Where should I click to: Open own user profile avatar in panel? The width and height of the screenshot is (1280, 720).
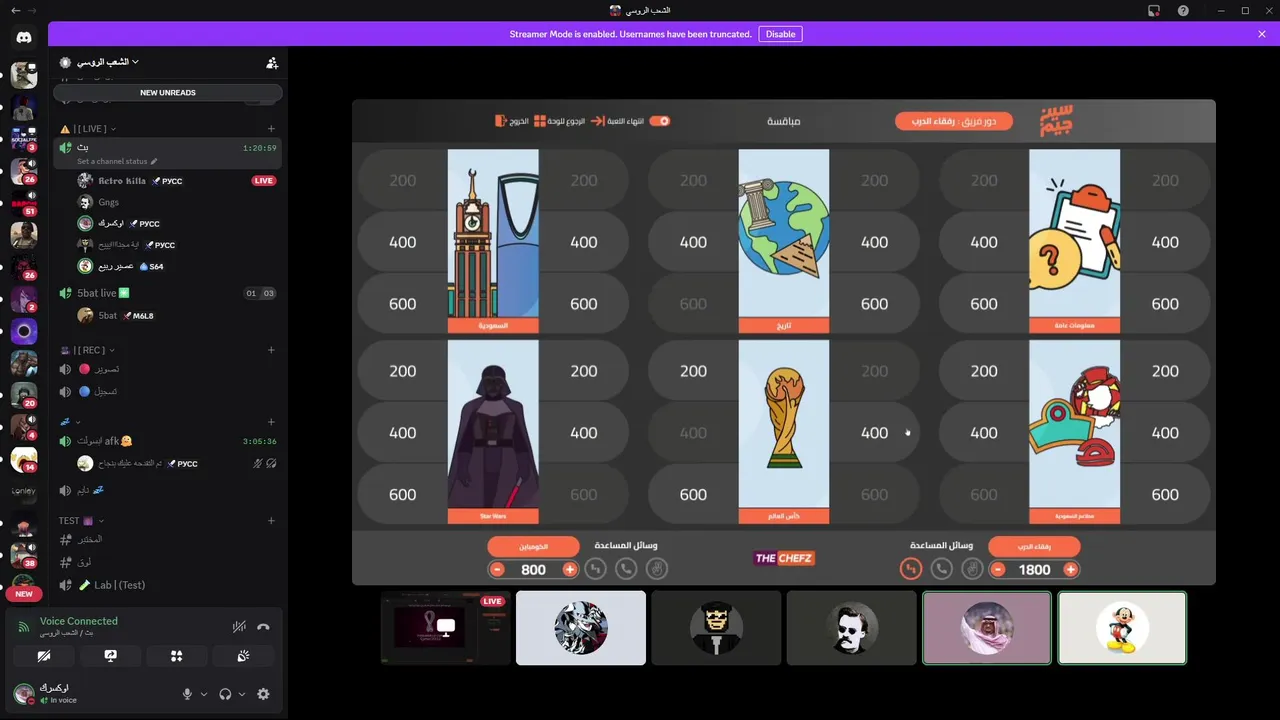[24, 694]
